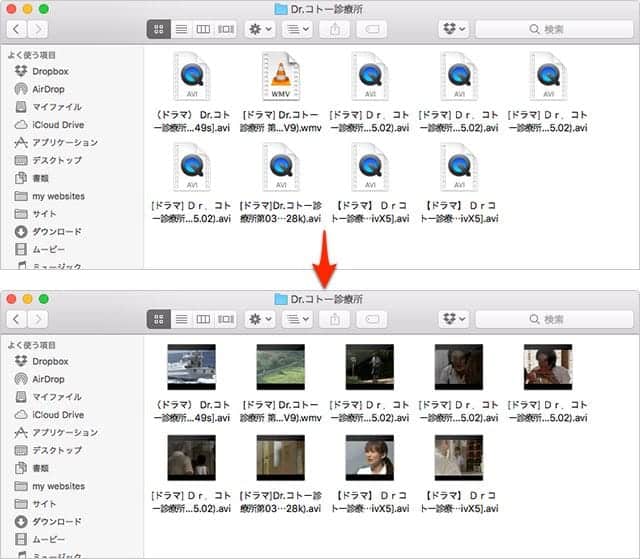Open アプリケーション in the top window sidebar
Image resolution: width=640 pixels, height=559 pixels.
(56, 142)
